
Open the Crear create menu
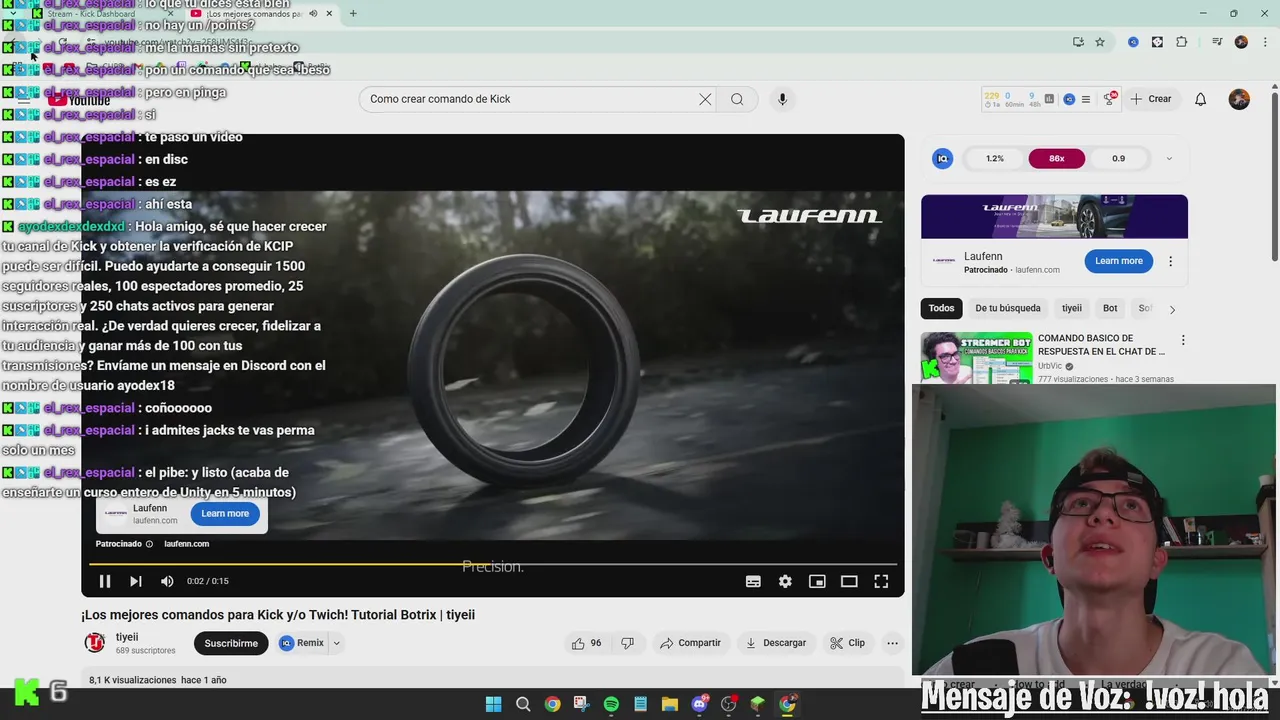[x=1150, y=99]
